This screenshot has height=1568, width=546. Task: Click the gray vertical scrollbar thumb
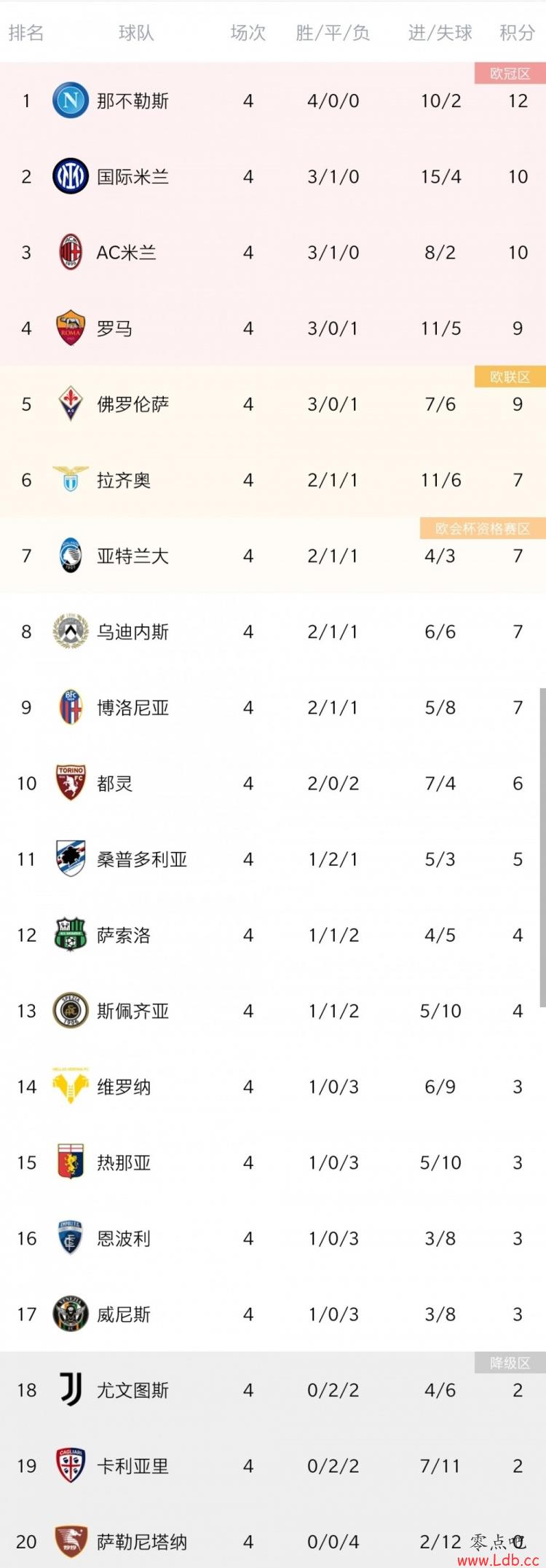pyautogui.click(x=542, y=847)
